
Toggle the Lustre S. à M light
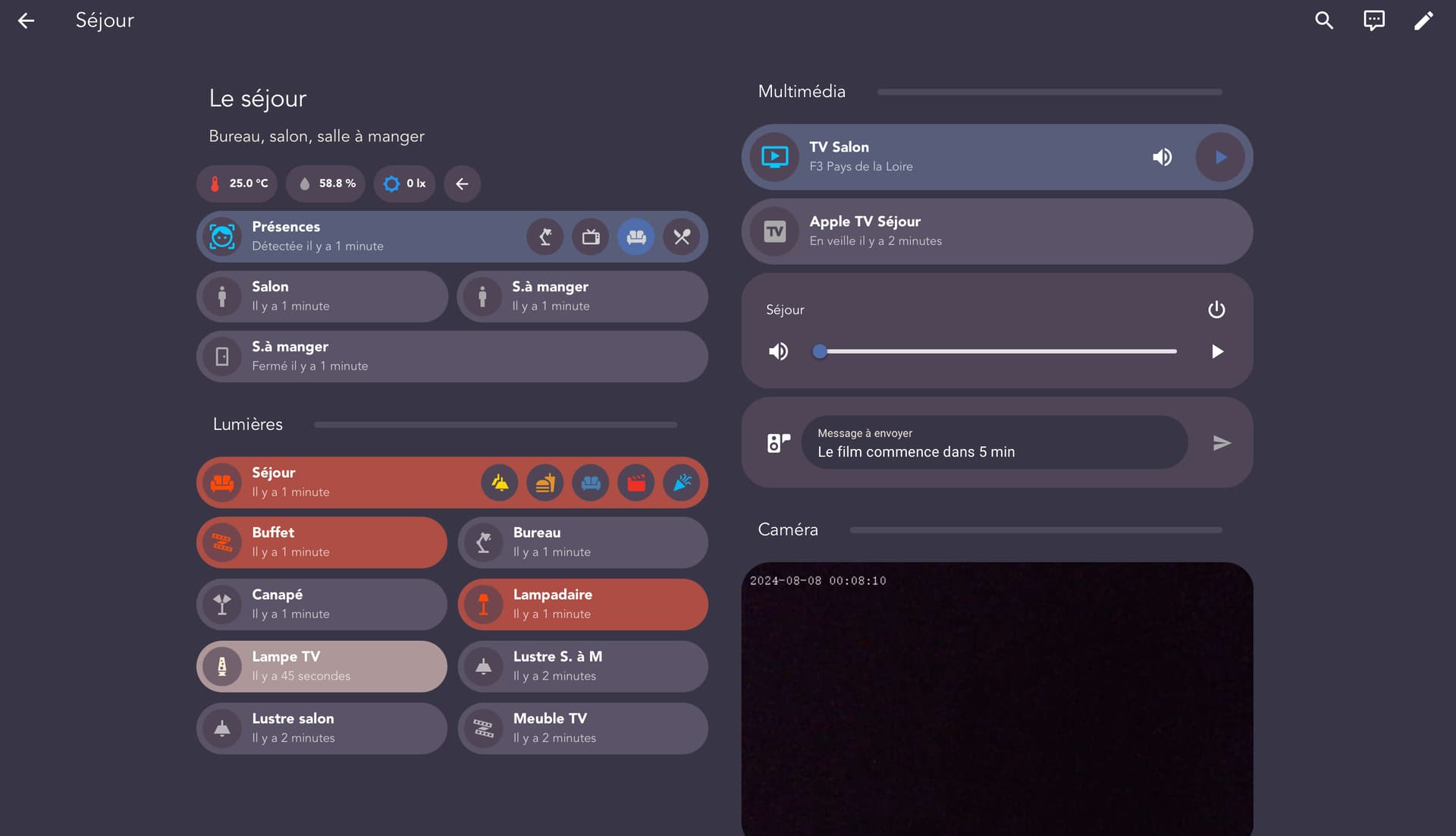582,667
